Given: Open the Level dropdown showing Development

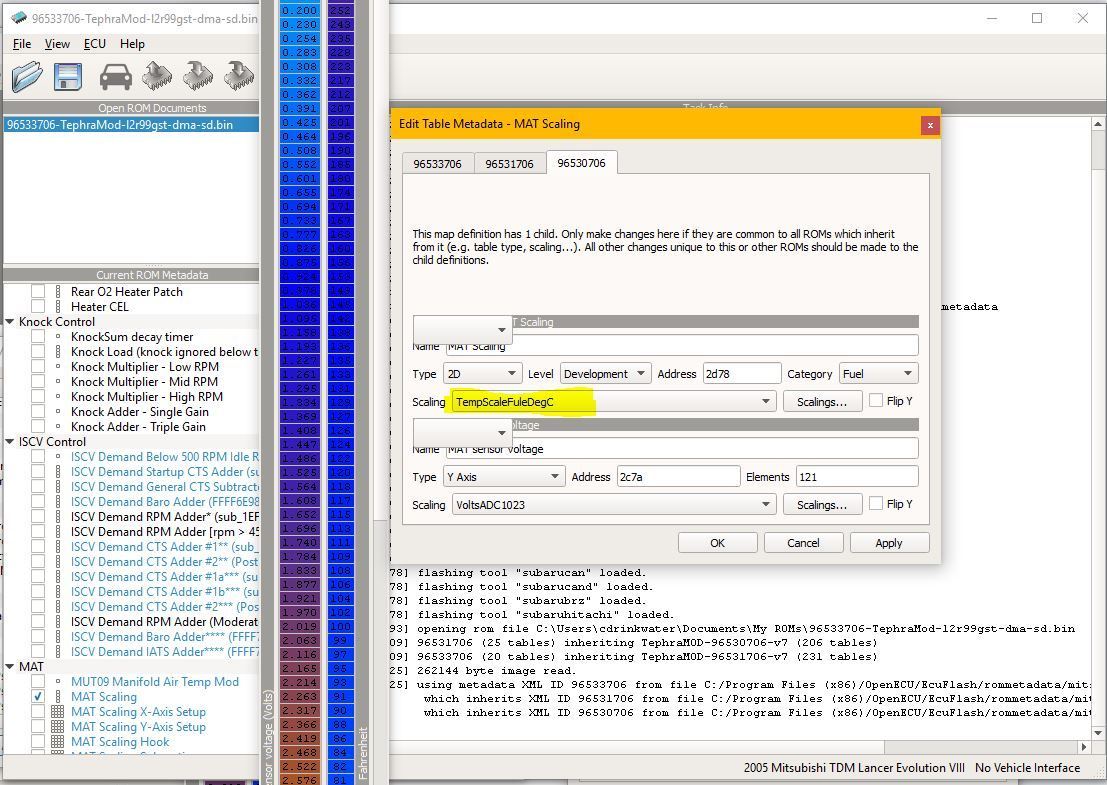Looking at the screenshot, I should point(605,374).
